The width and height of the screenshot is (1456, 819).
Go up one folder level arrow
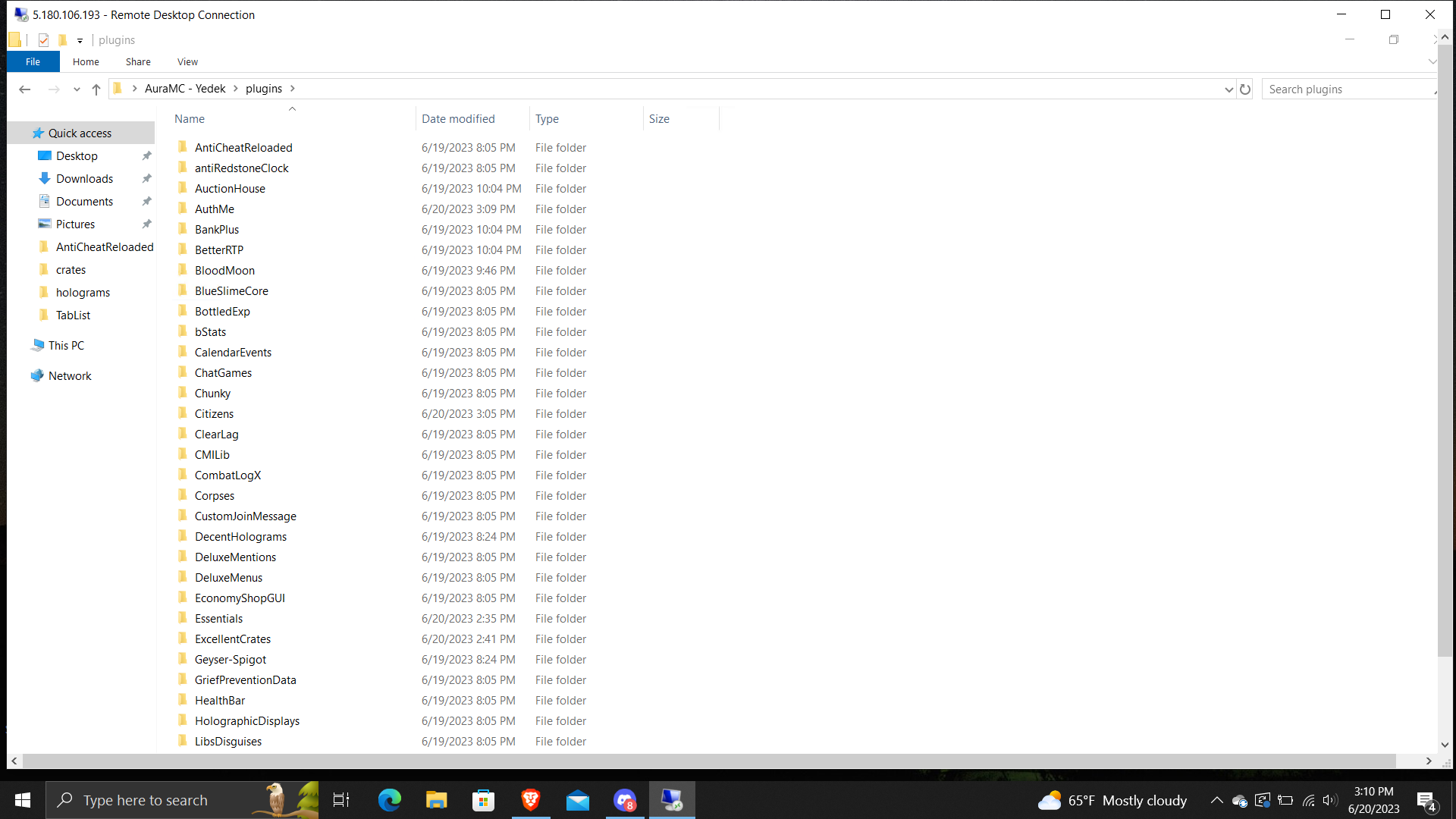click(x=96, y=89)
